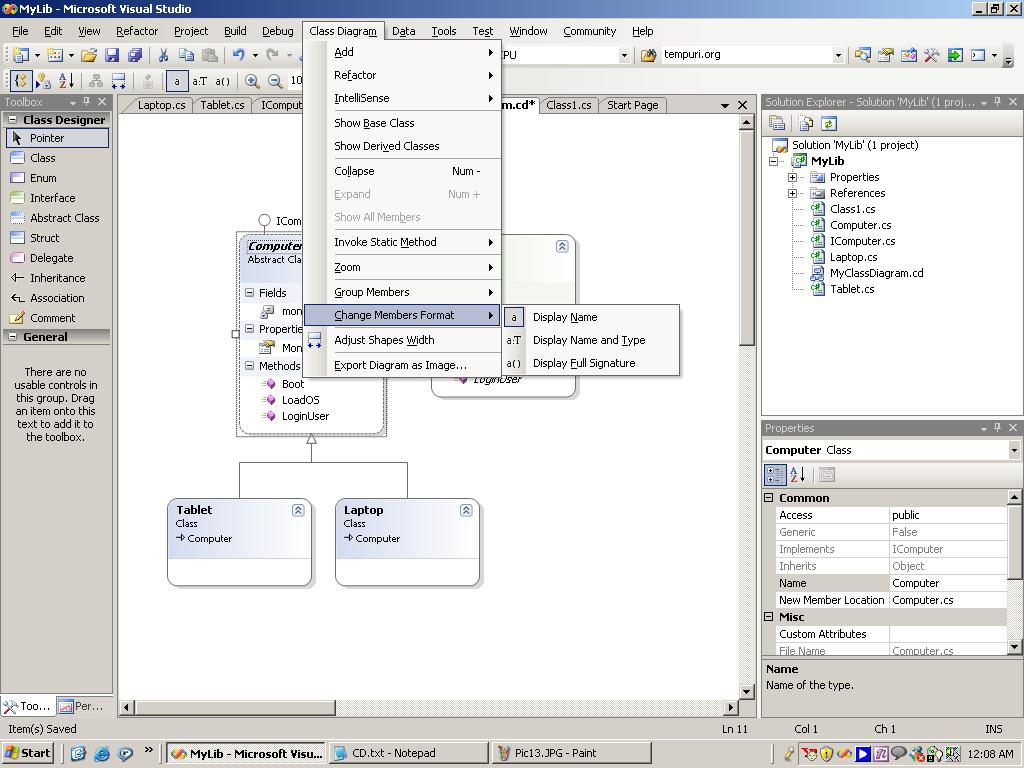The width and height of the screenshot is (1024, 768).
Task: Sort Properties grid alphabetically
Action: pyautogui.click(x=797, y=475)
